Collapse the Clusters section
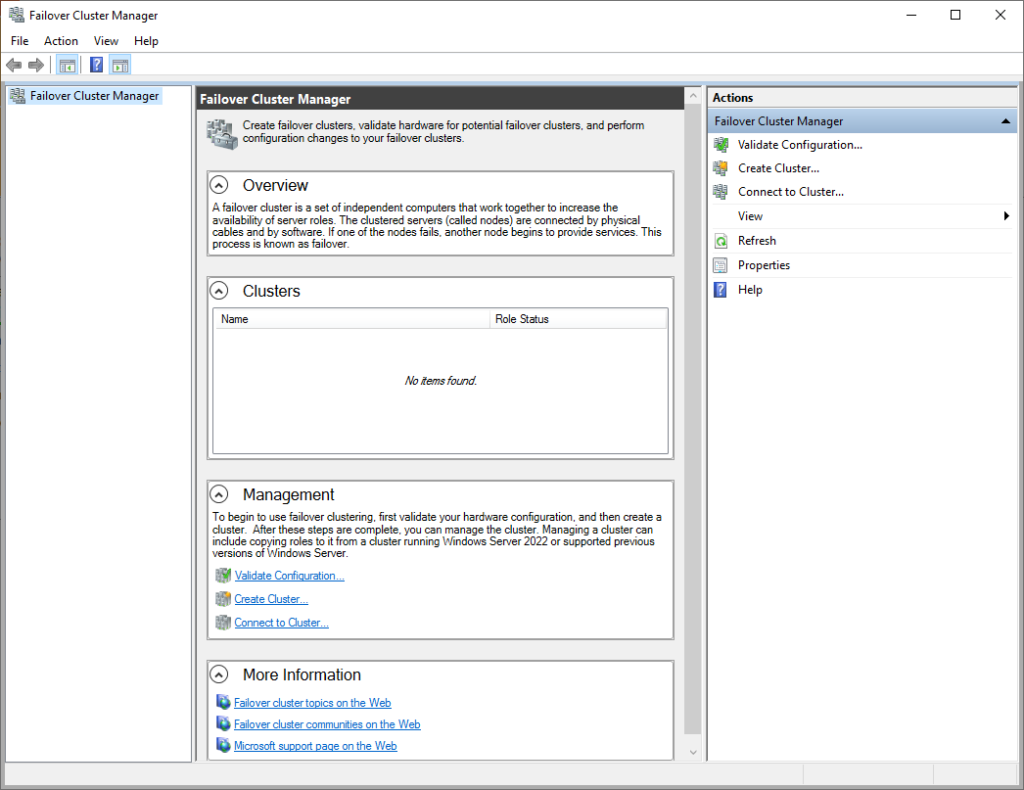This screenshot has width=1024, height=790. [x=219, y=291]
